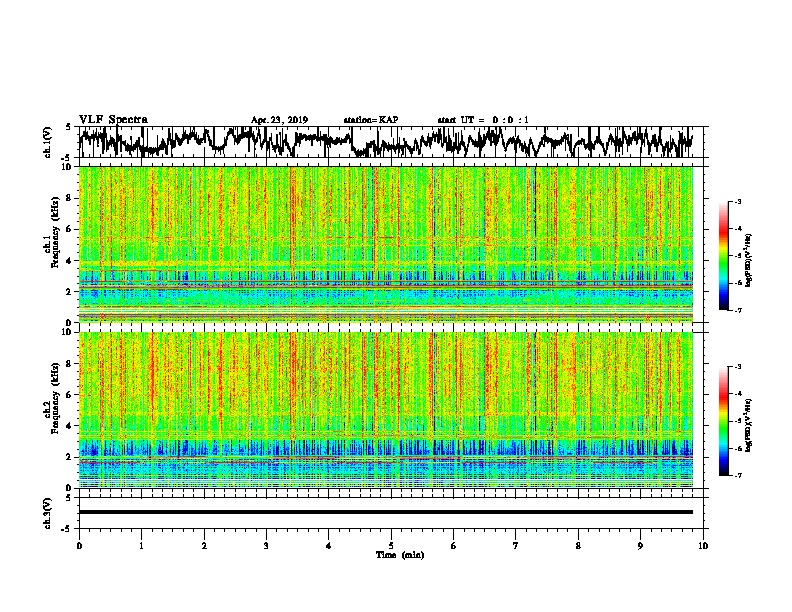Click the ch.1(V) axis label of the waveform
Screen dimensions: 792x612
point(48,141)
